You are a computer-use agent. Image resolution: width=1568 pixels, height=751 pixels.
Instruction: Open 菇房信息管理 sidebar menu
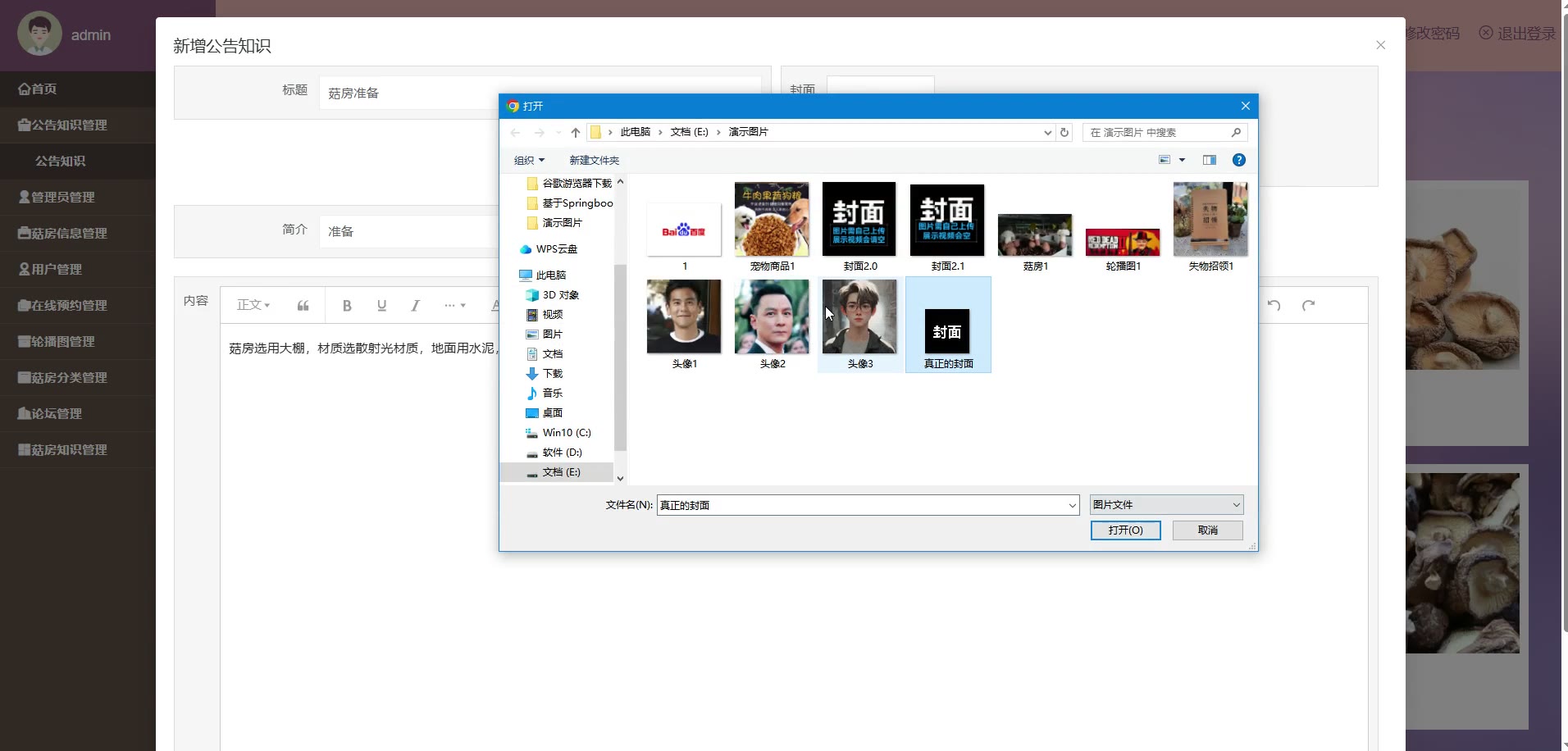tap(78, 233)
